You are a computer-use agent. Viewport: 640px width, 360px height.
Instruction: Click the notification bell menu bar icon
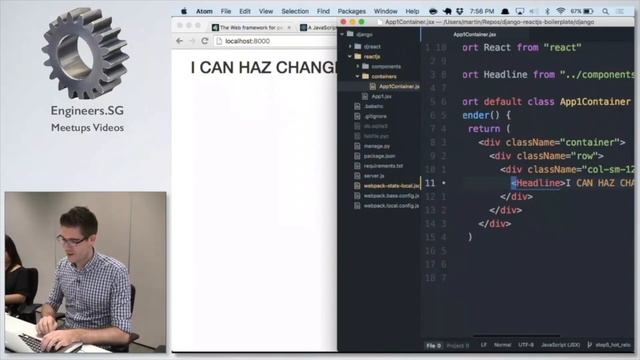point(505,11)
